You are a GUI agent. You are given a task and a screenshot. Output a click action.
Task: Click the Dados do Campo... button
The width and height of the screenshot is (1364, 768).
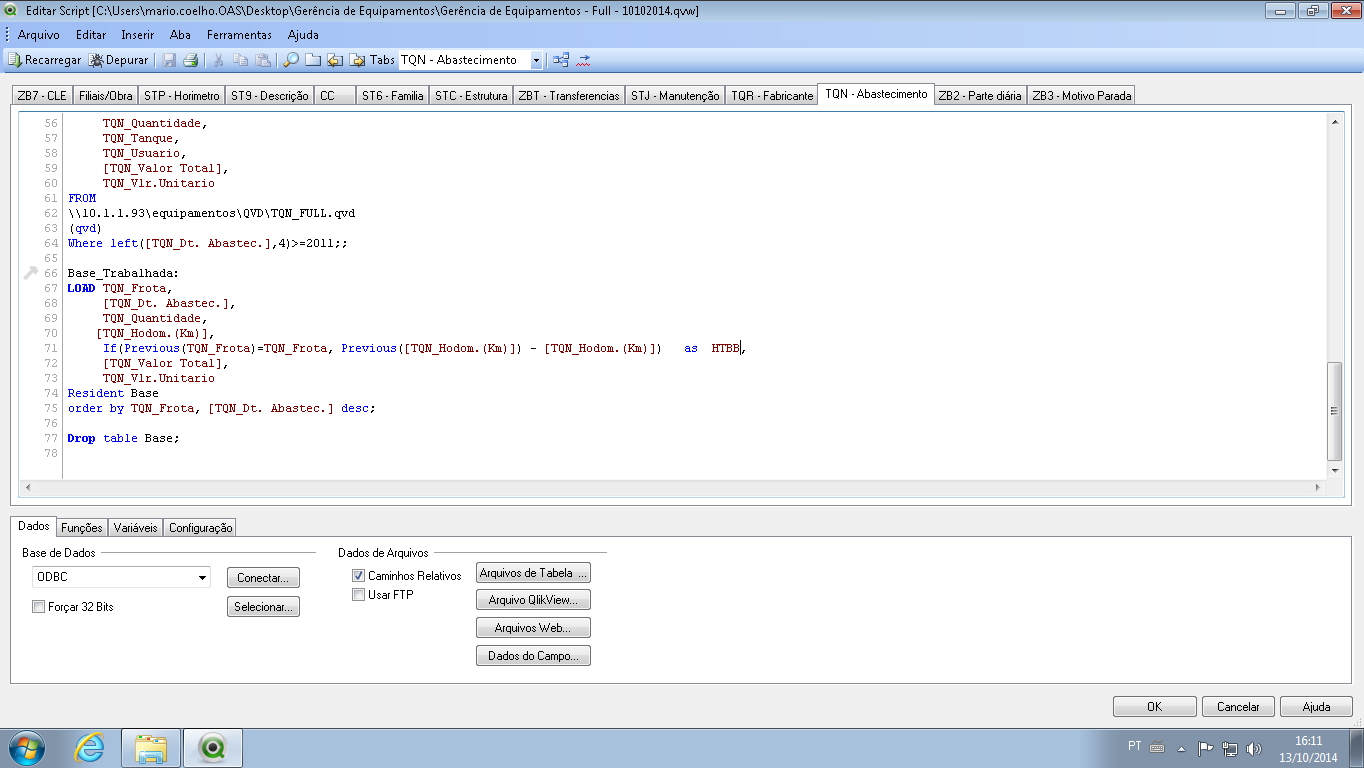[x=534, y=656]
